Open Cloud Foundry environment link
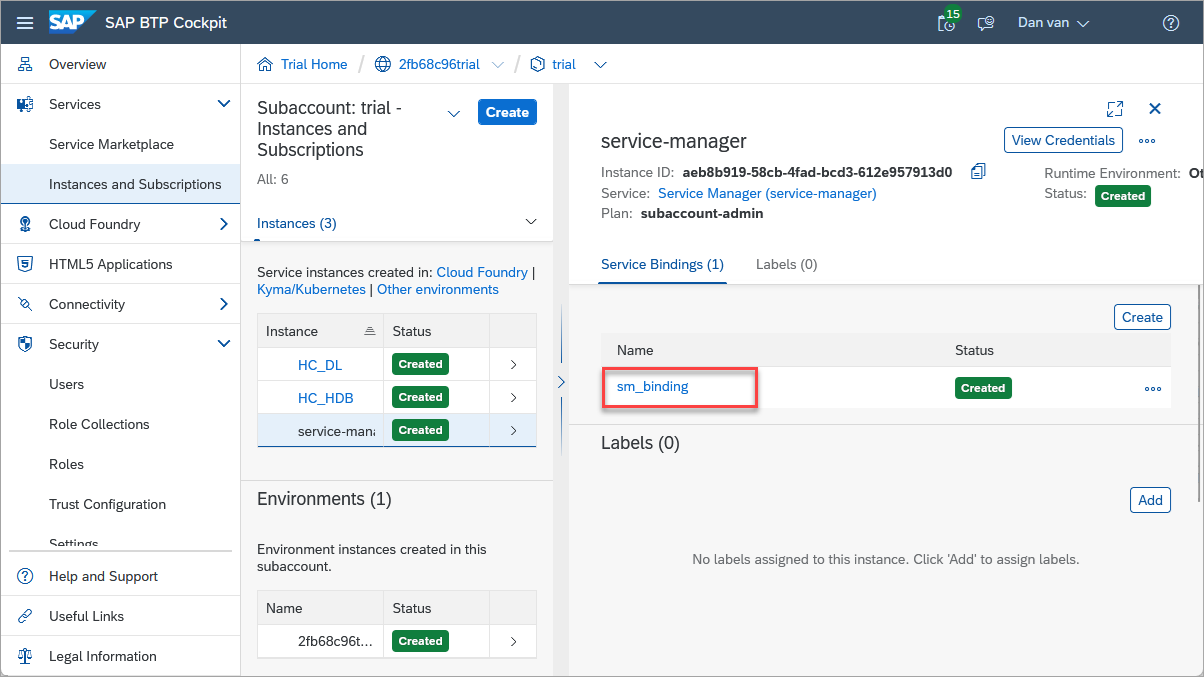The height and width of the screenshot is (677, 1204). coord(482,272)
